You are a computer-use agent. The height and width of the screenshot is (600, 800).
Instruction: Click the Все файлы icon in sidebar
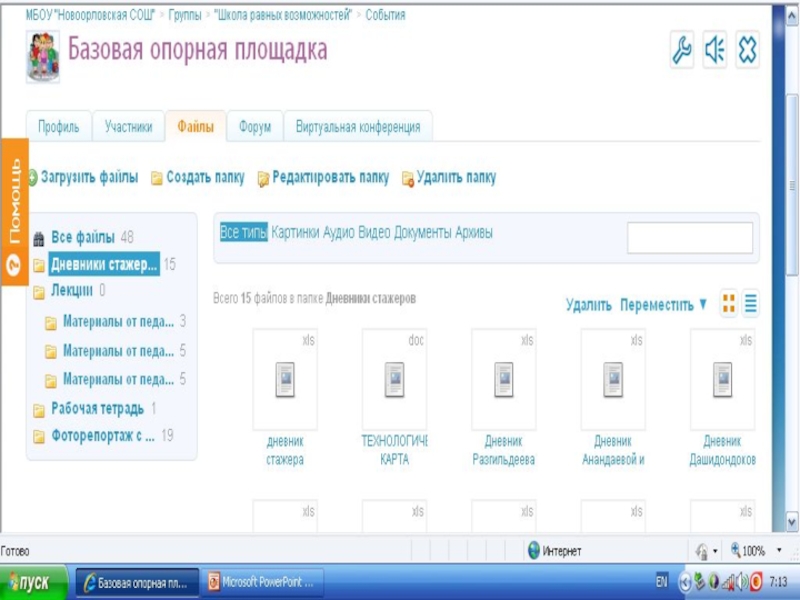39,238
